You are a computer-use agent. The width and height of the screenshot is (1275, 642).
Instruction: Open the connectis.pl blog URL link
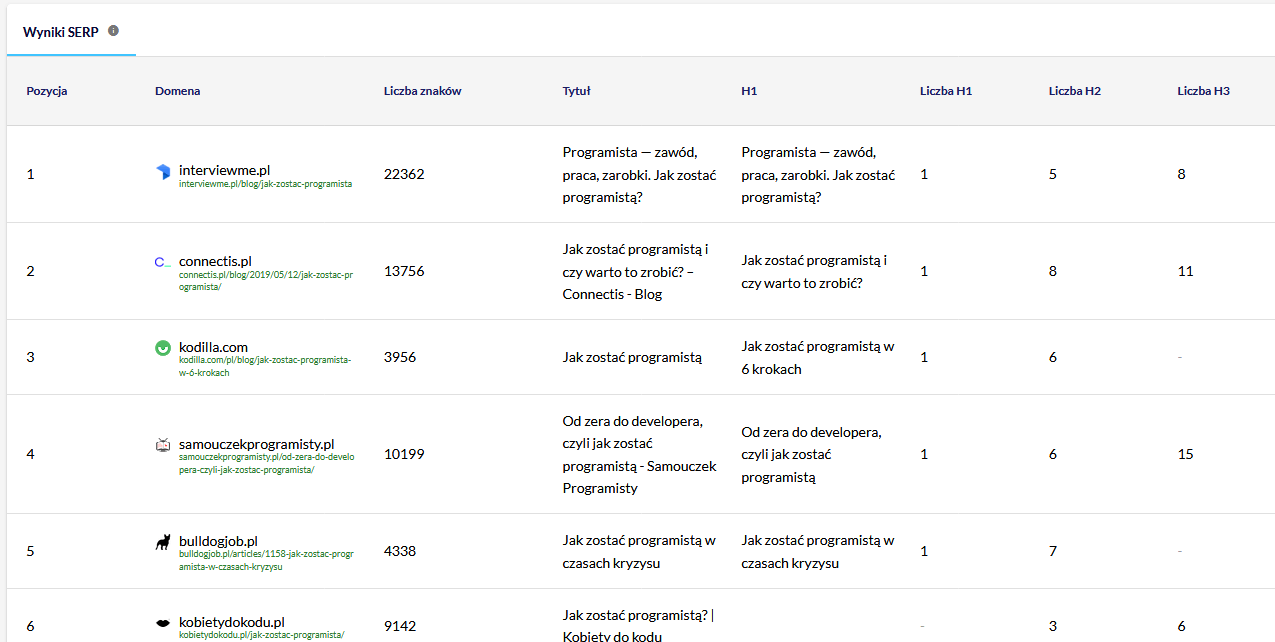point(265,280)
